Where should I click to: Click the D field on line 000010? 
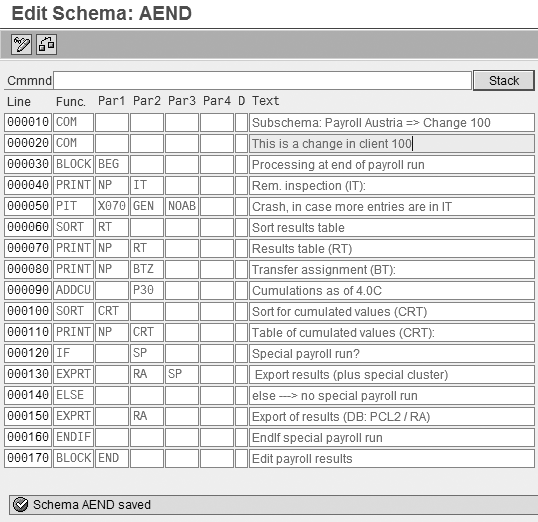coord(241,123)
